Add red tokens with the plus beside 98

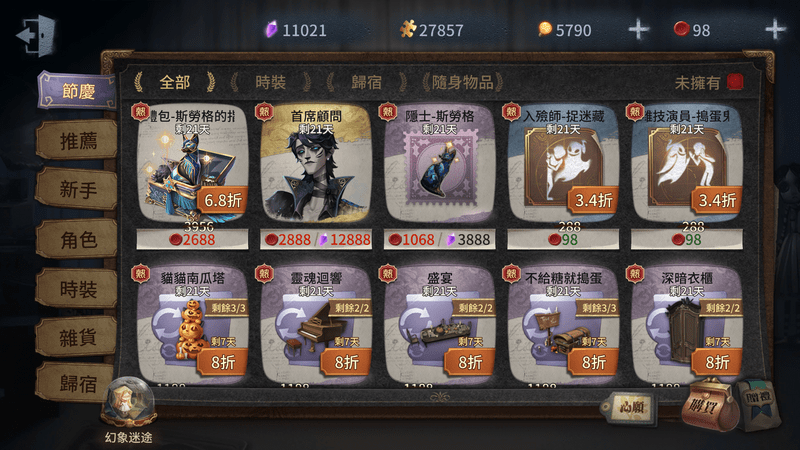[775, 30]
